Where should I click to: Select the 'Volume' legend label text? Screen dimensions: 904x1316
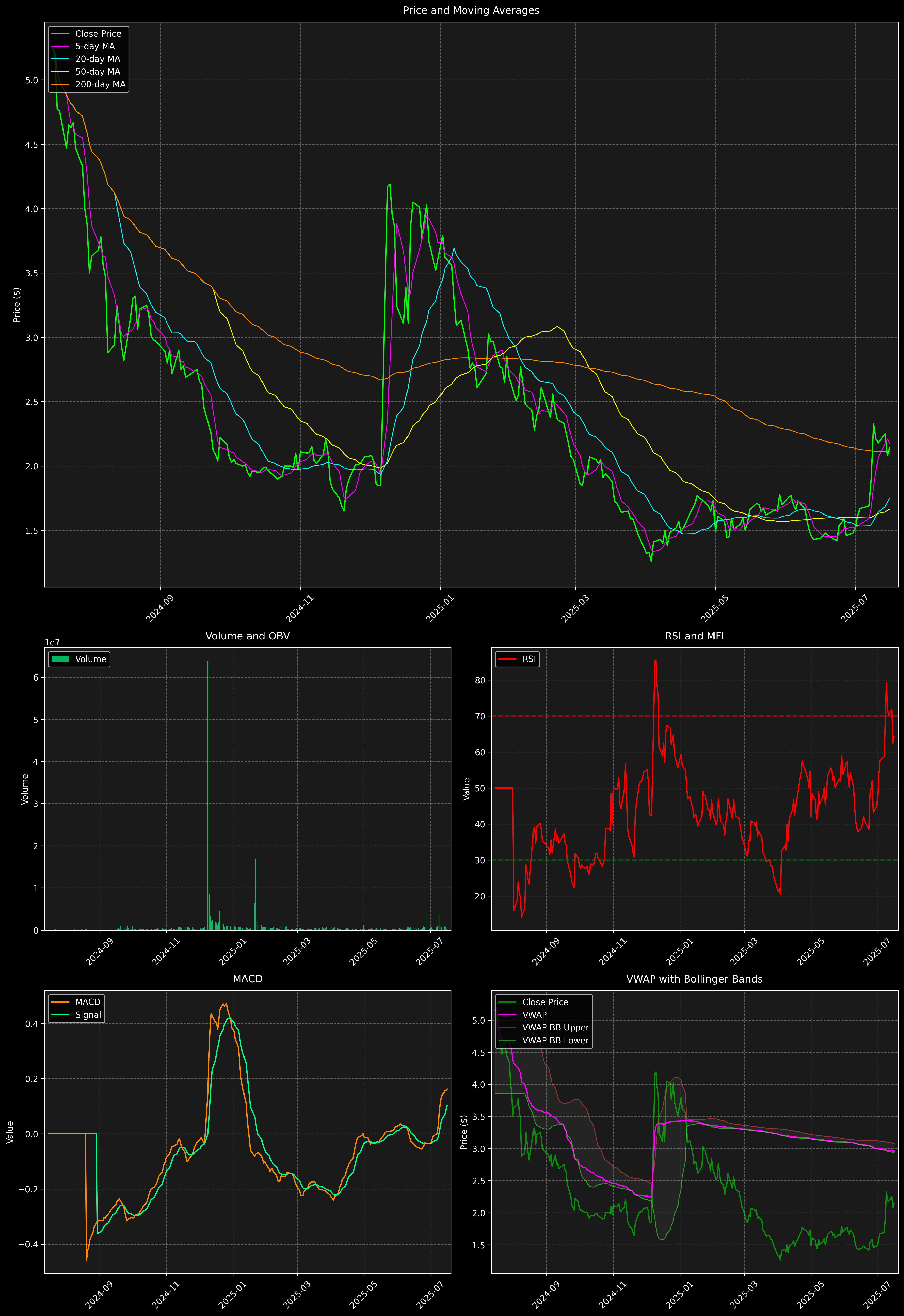(91, 659)
